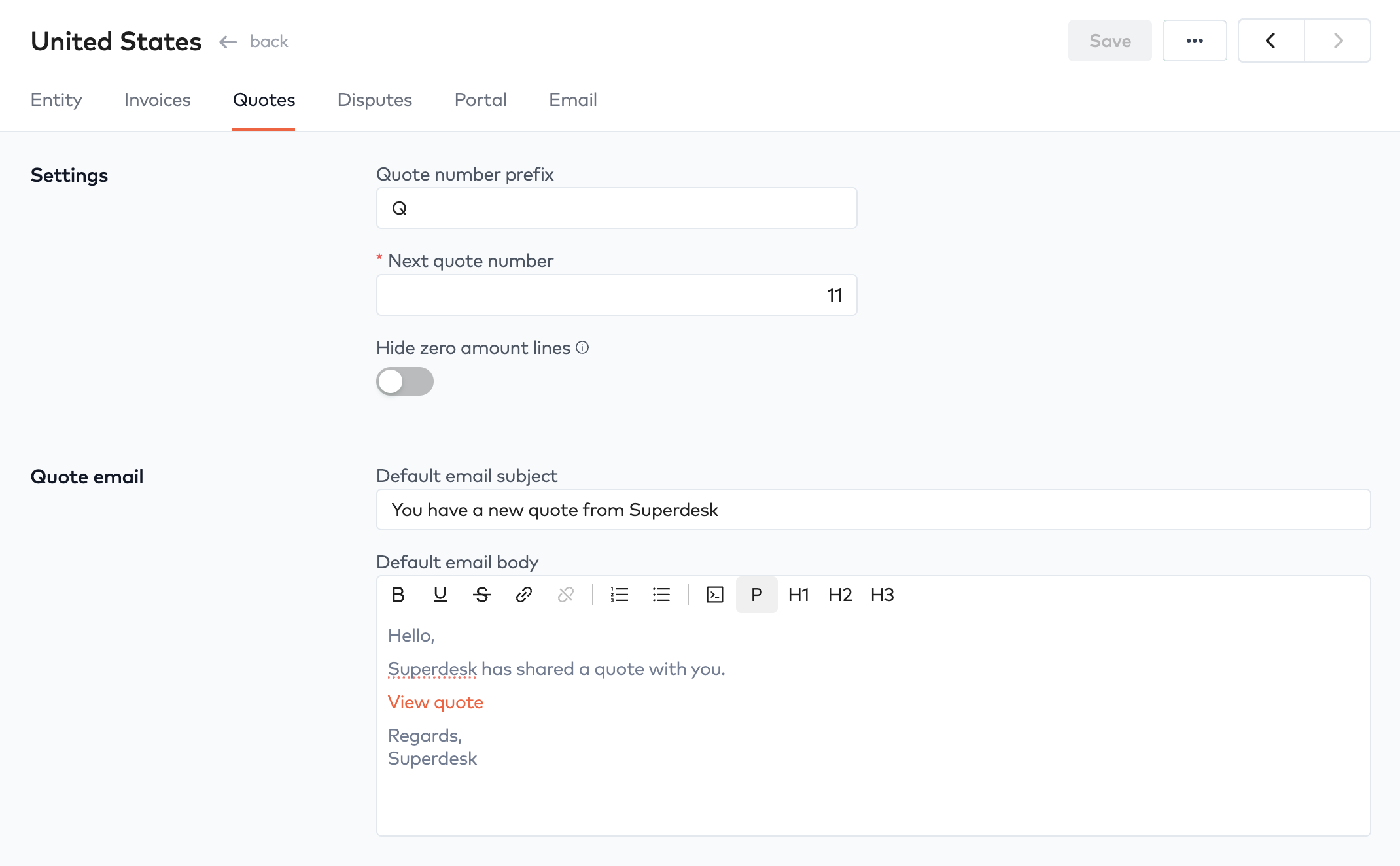The image size is (1400, 866).
Task: Click the back link
Action: pyautogui.click(x=269, y=41)
